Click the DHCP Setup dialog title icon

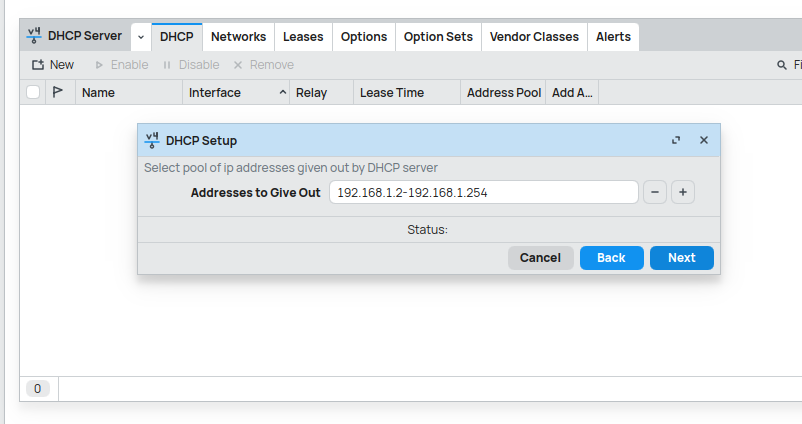153,140
